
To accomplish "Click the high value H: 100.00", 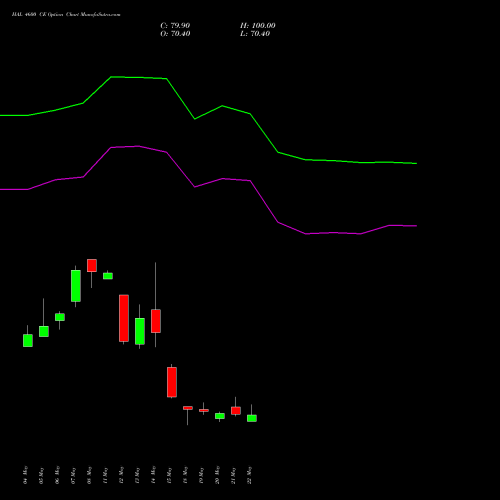I will point(258,26).
